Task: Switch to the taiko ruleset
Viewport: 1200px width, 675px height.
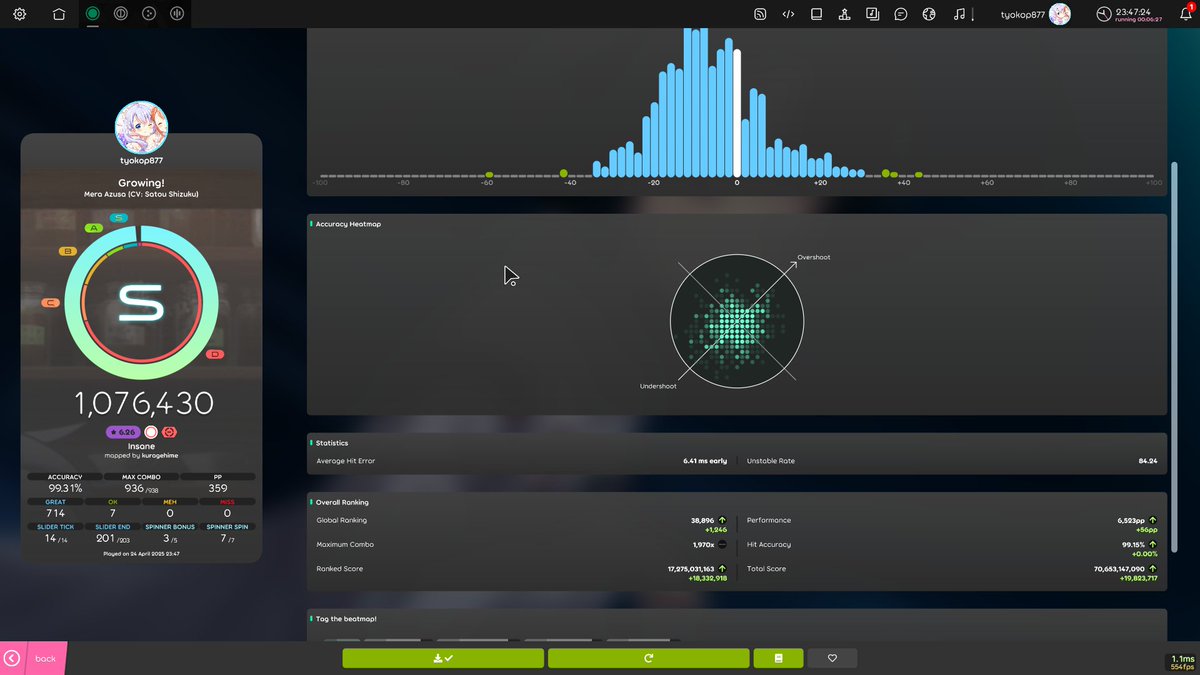Action: click(120, 14)
